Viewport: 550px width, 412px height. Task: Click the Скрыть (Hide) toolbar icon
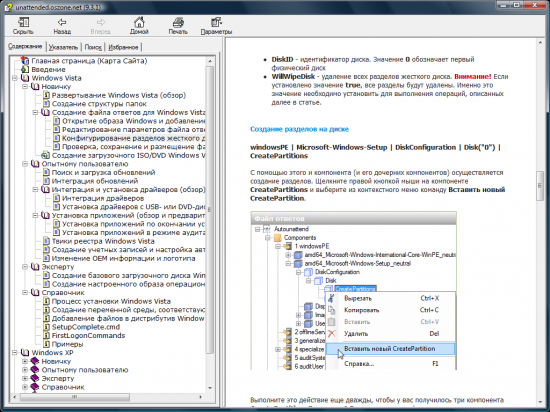tap(23, 23)
